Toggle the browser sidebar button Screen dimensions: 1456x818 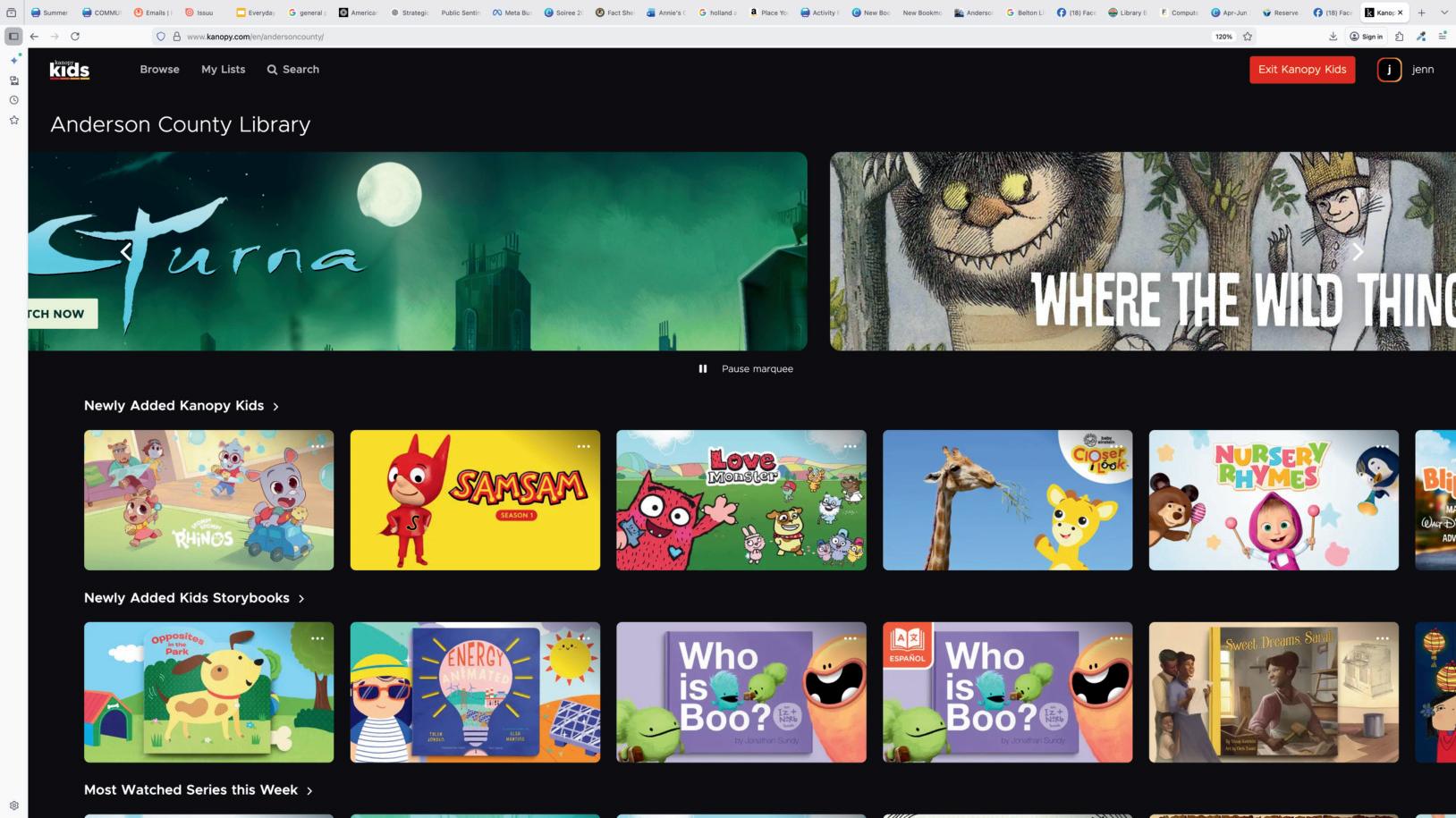click(x=13, y=37)
